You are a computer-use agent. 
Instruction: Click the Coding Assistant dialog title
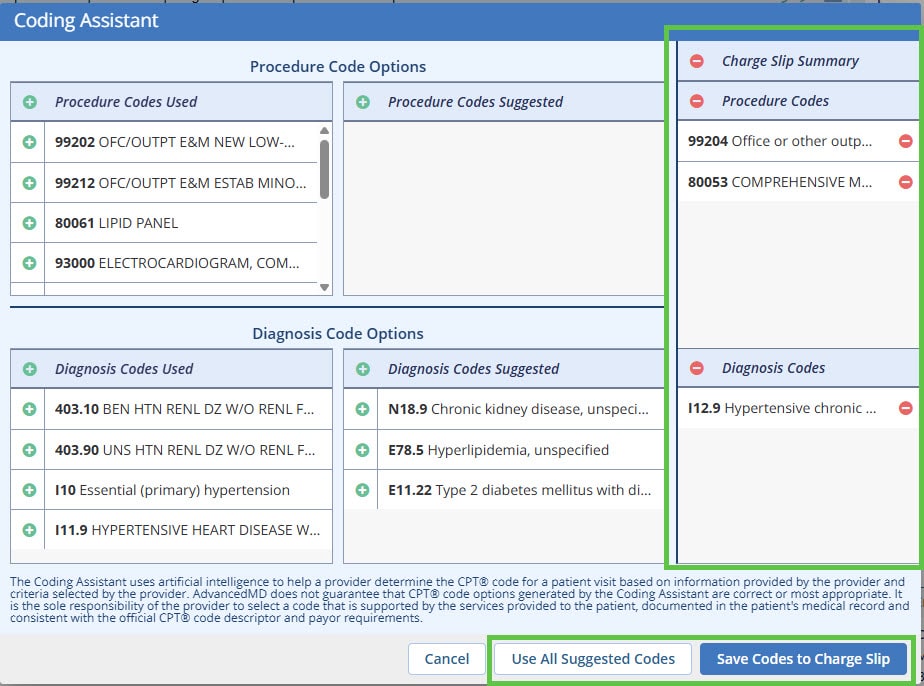(86, 21)
